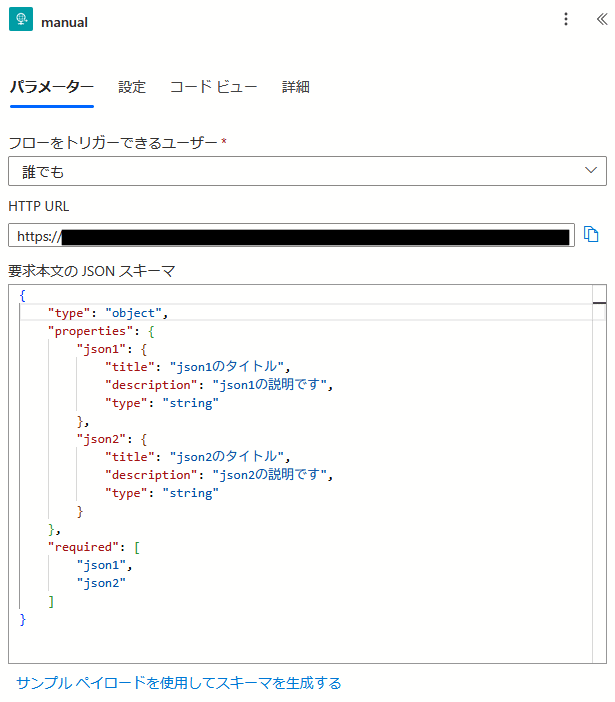Image resolution: width=615 pixels, height=702 pixels.
Task: Click the manual trigger icon
Action: (20, 21)
